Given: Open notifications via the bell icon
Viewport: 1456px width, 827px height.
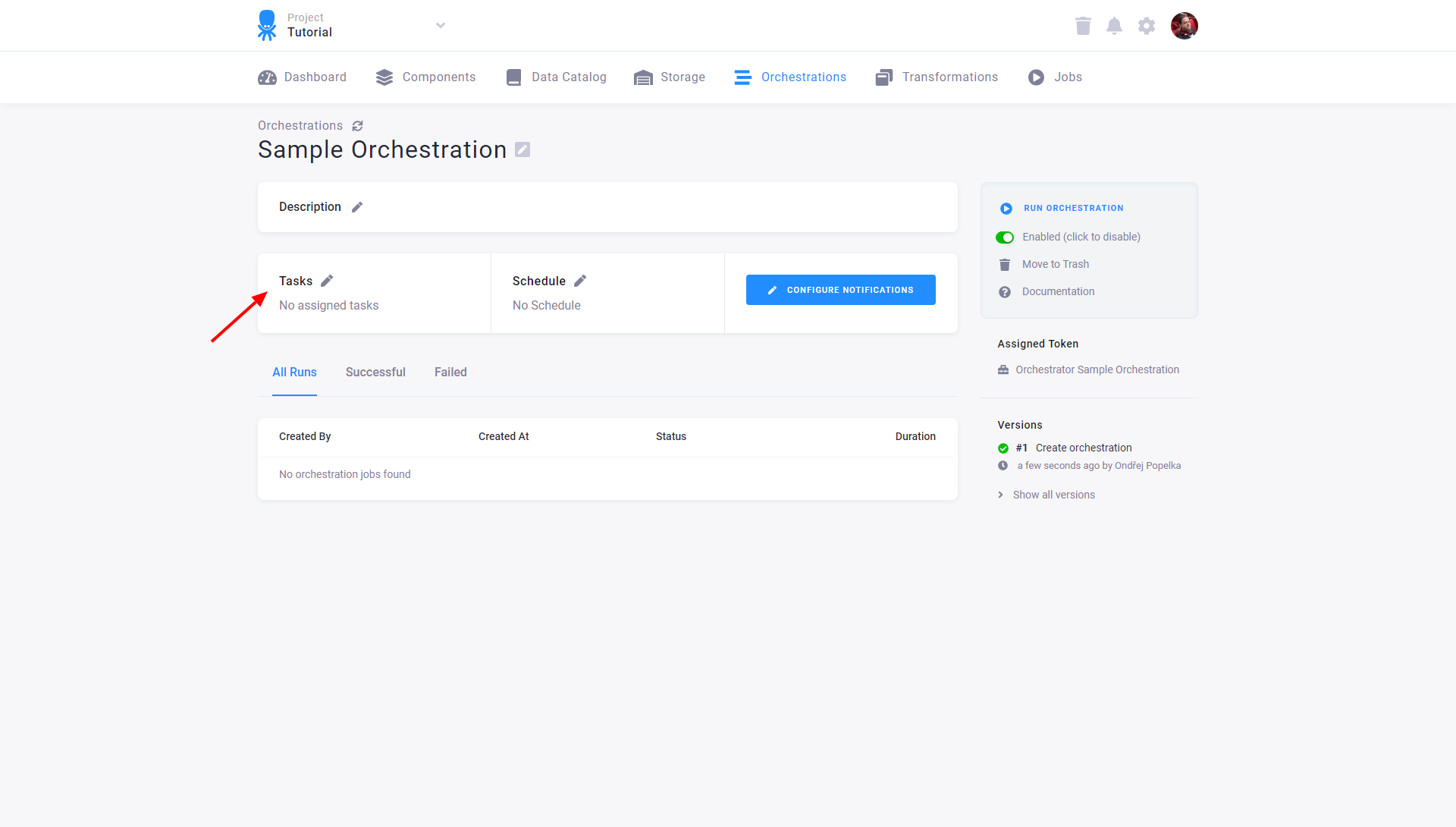Looking at the screenshot, I should click(1115, 25).
